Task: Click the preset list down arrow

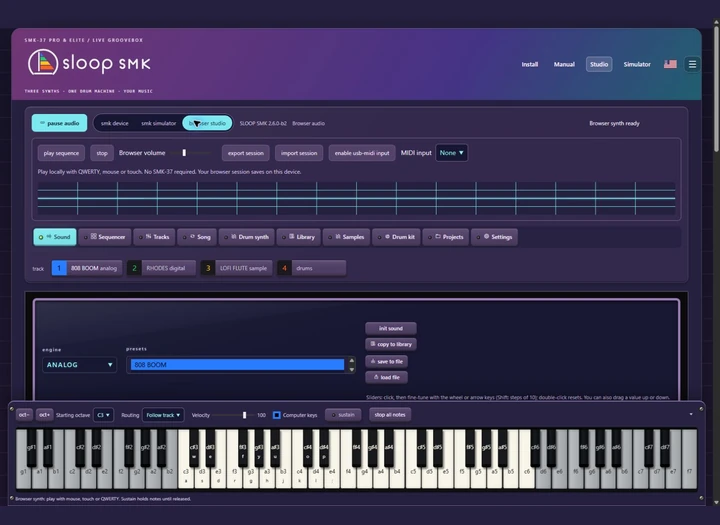Action: [x=352, y=369]
